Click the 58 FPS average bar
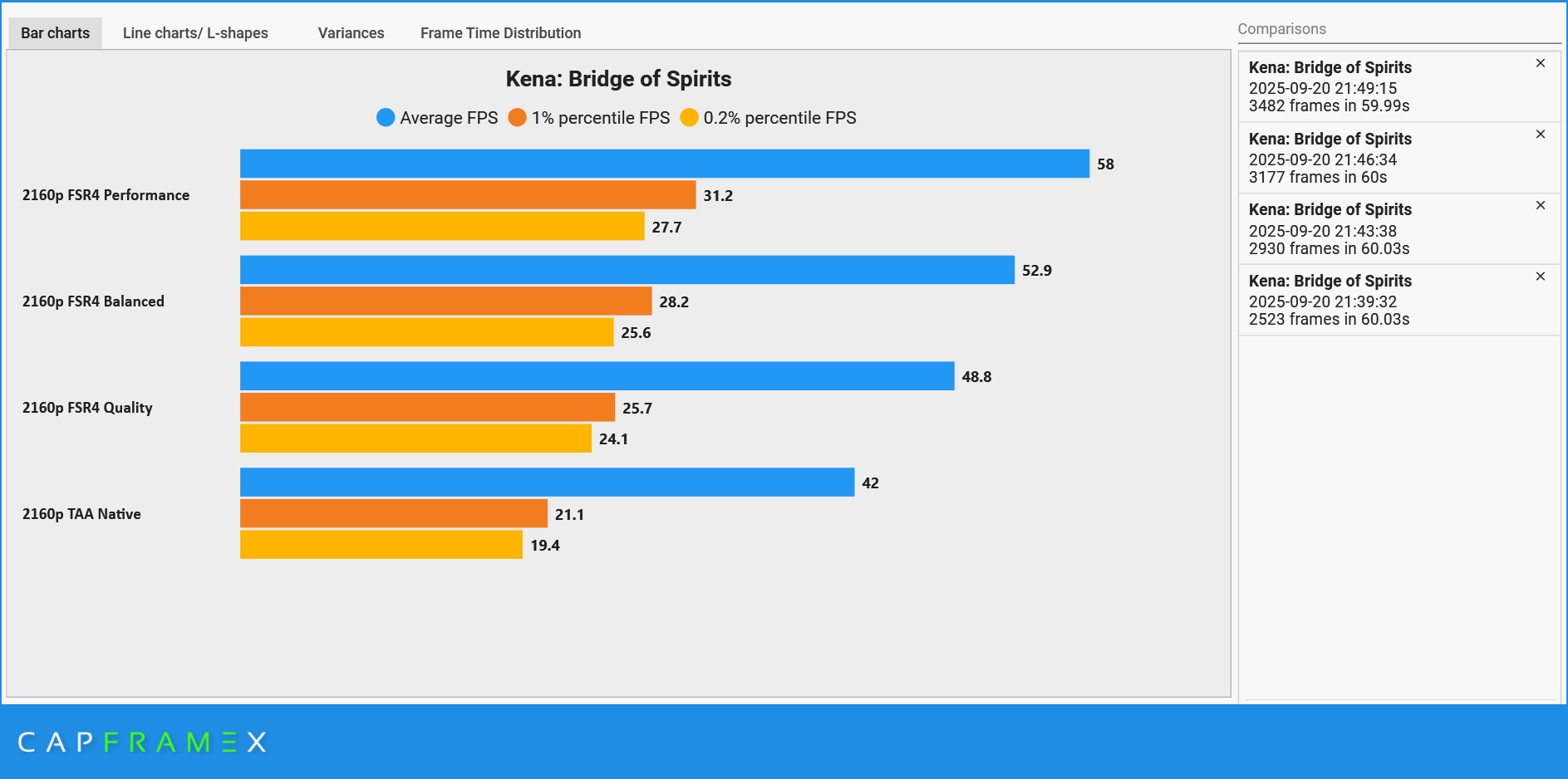This screenshot has width=1568, height=779. (665, 164)
